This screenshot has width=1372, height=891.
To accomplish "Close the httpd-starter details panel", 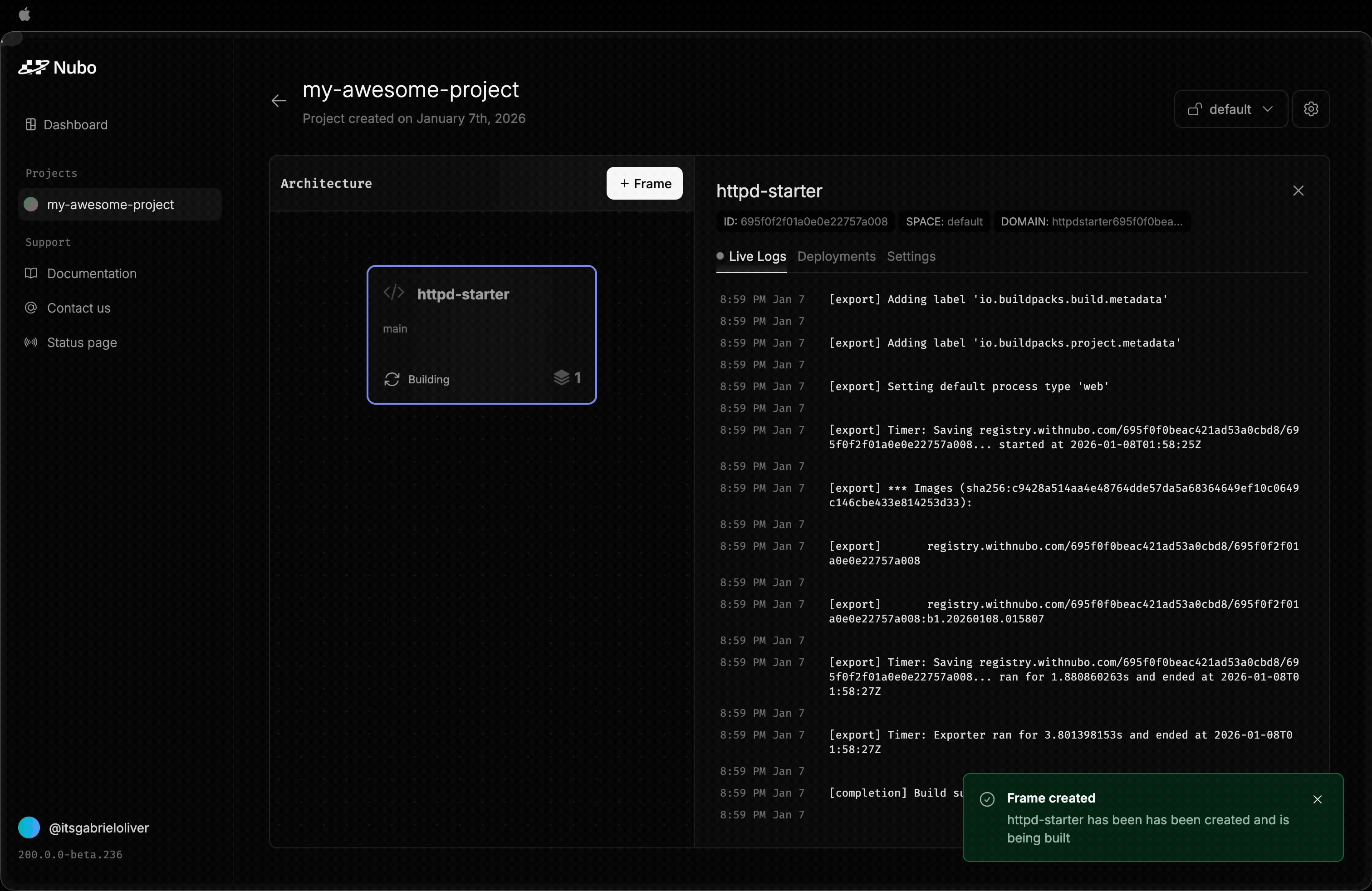I will [1298, 191].
